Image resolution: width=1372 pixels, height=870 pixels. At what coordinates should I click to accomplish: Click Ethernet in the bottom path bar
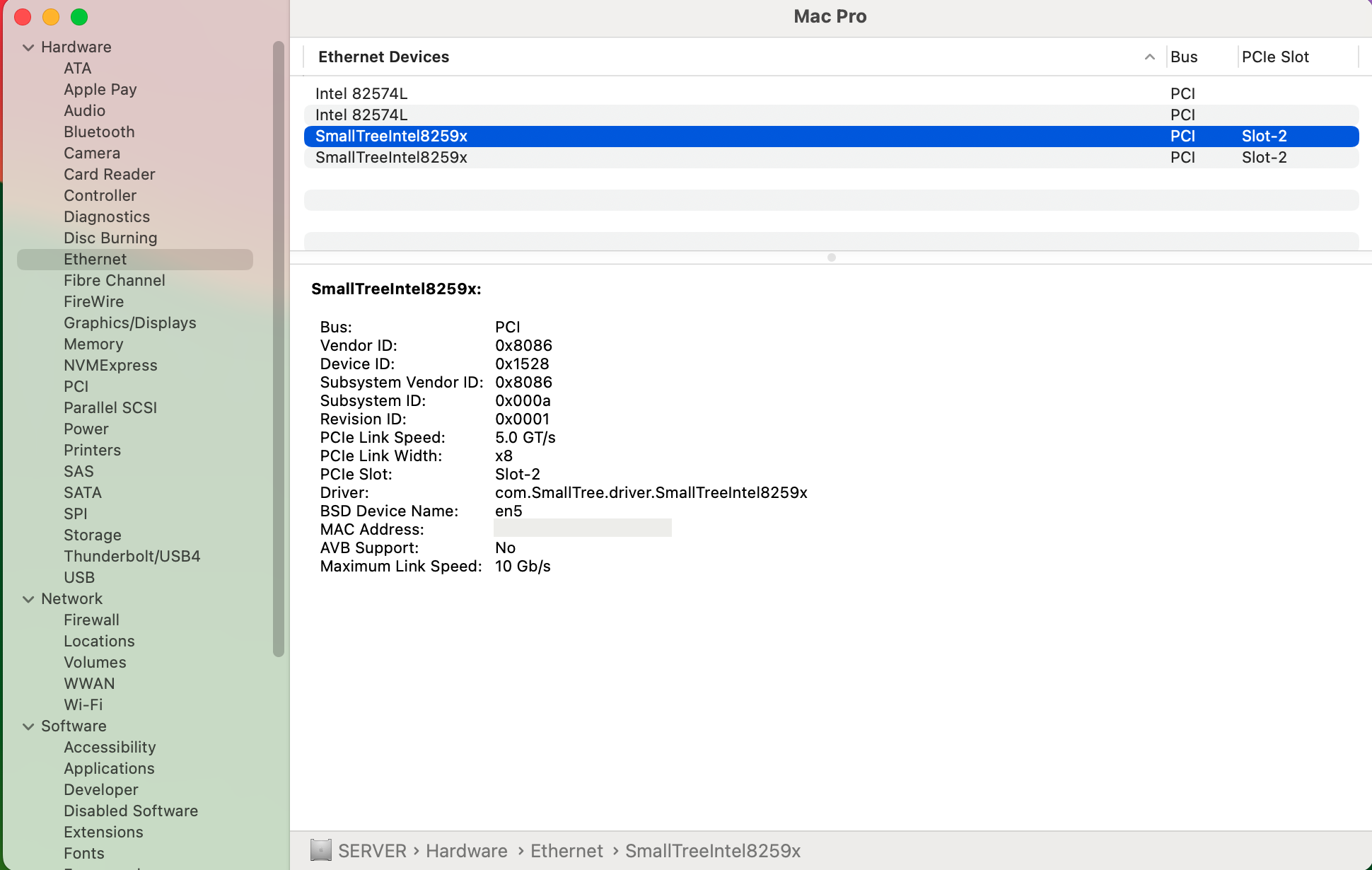566,851
